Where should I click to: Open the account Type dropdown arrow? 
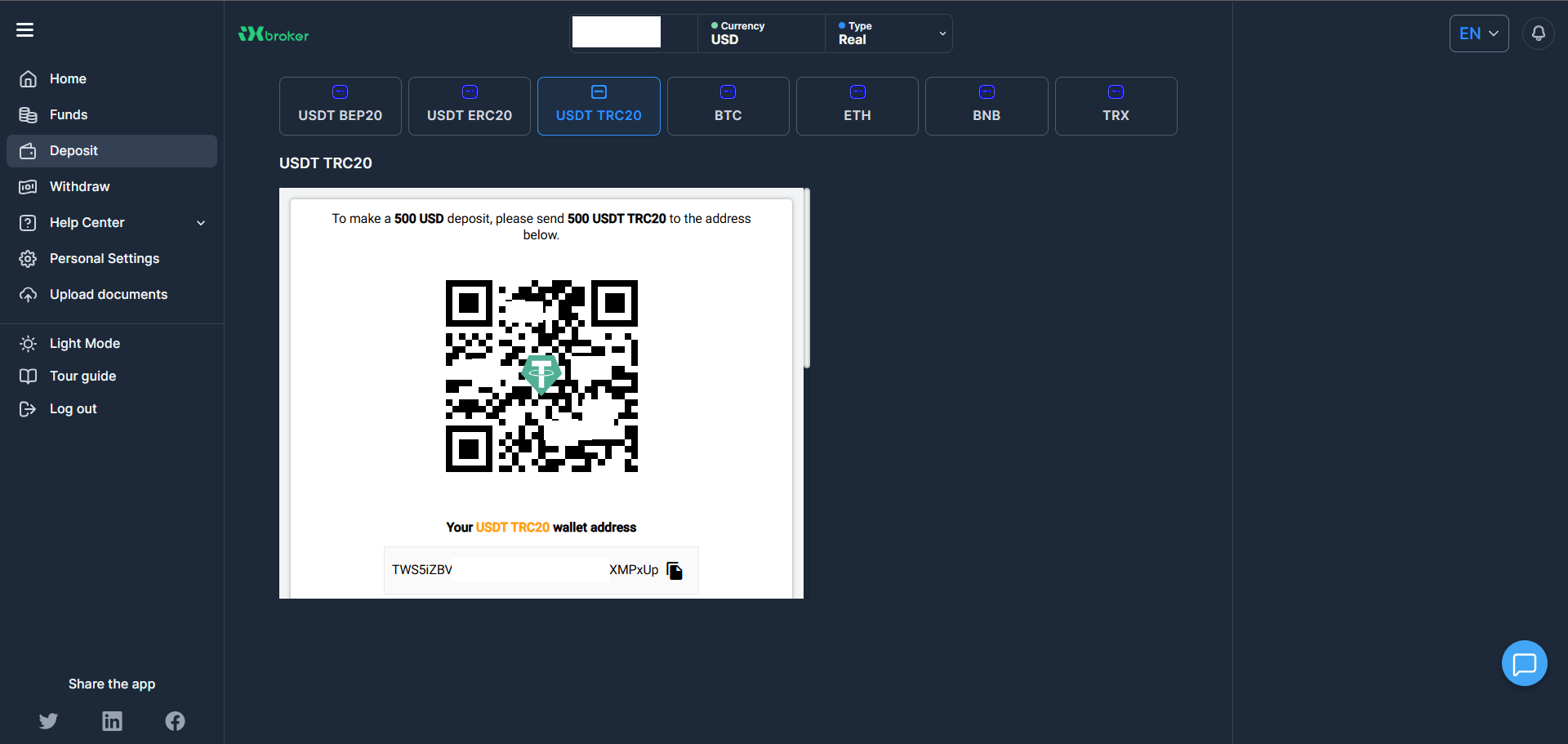click(x=942, y=33)
